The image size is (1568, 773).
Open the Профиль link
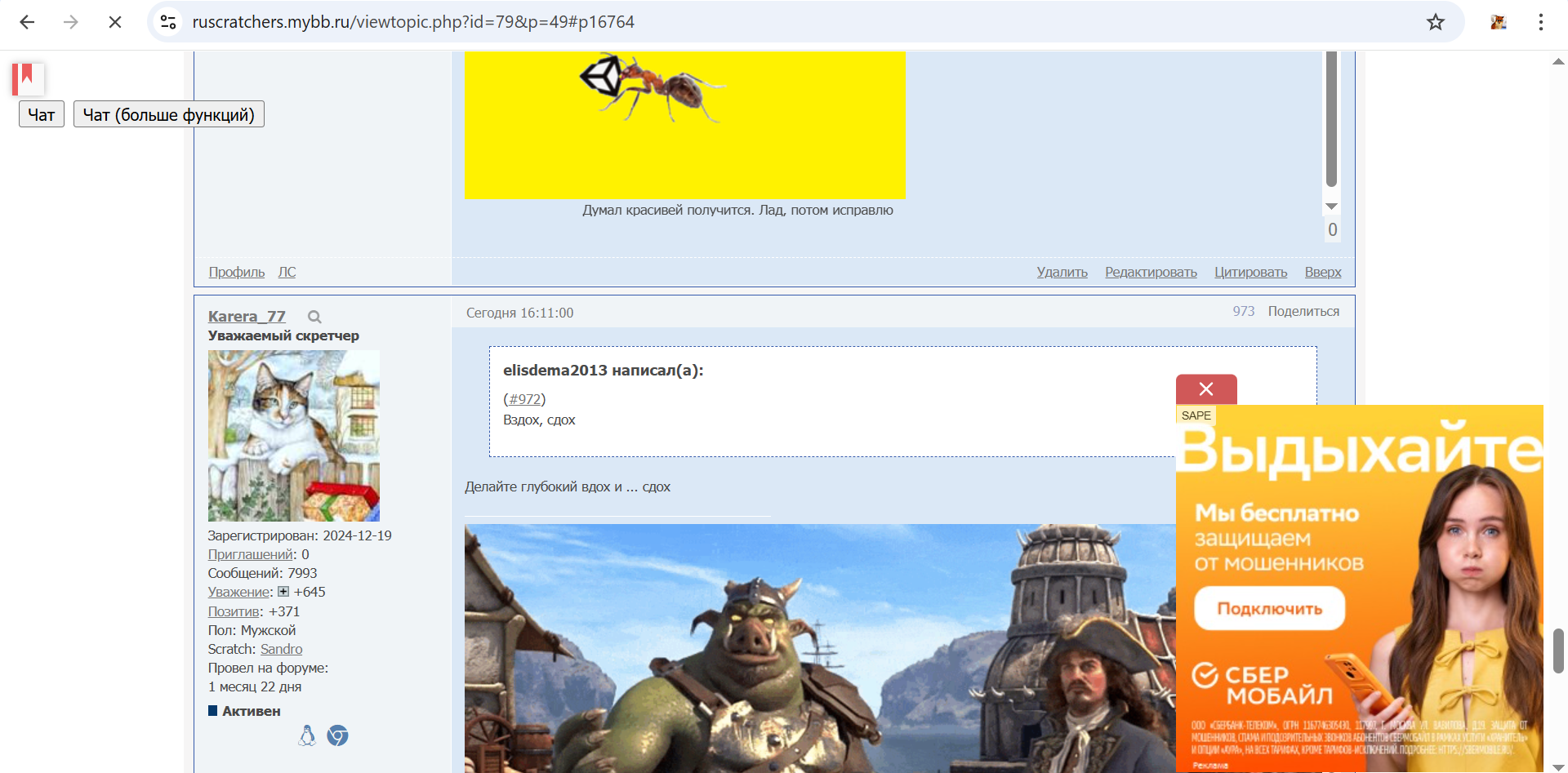(x=237, y=272)
